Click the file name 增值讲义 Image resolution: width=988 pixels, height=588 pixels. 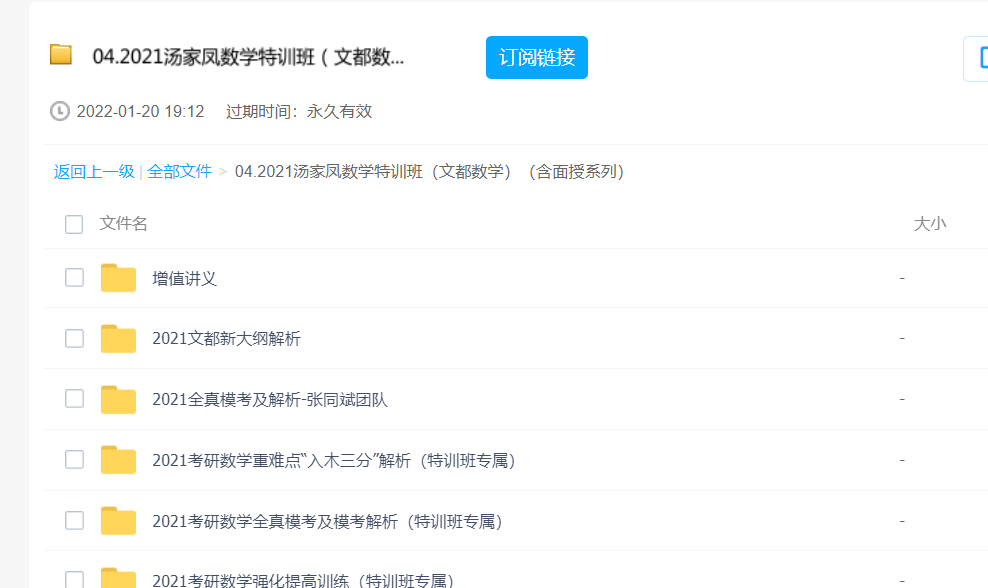coord(185,279)
